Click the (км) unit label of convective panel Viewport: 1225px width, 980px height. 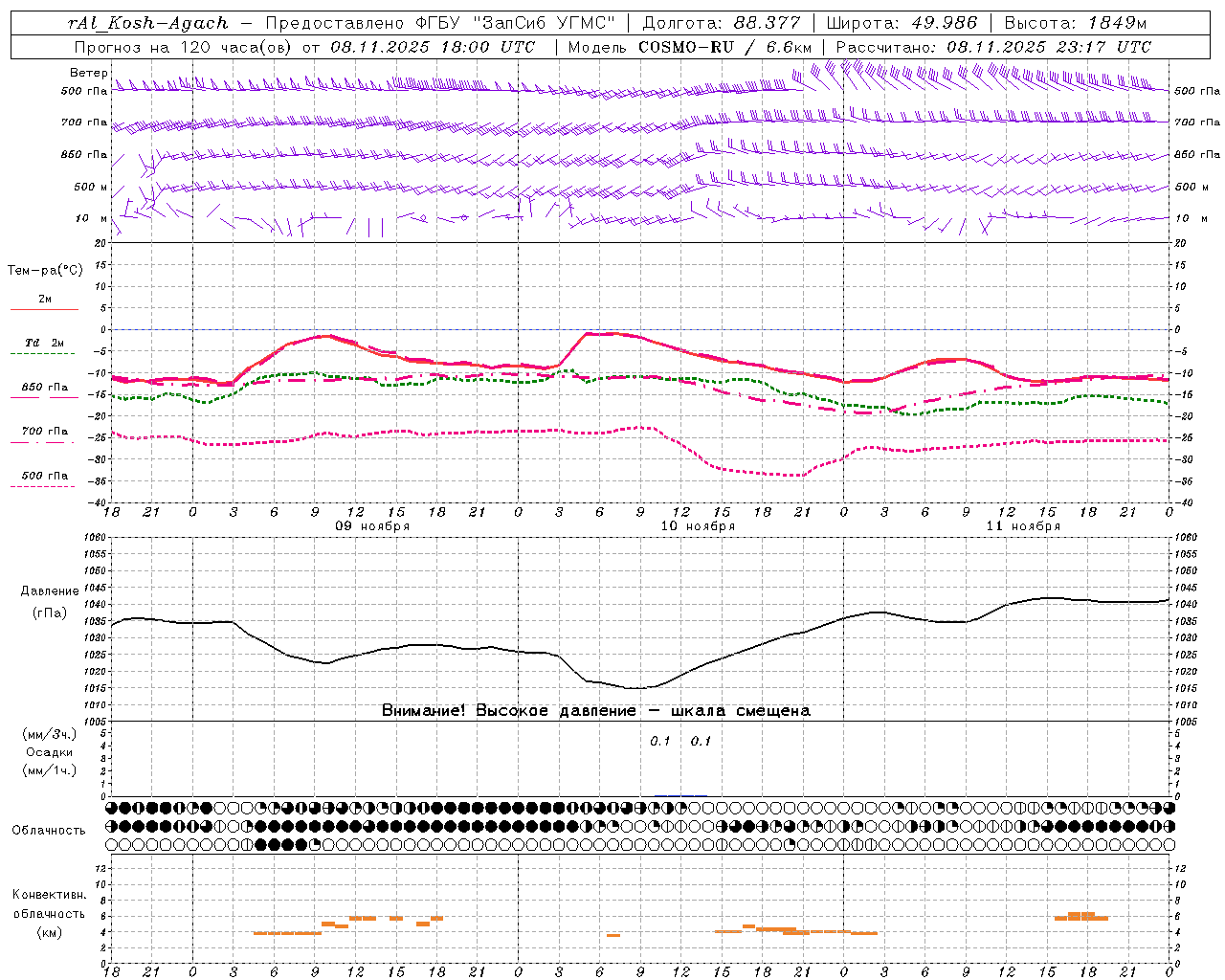[x=49, y=932]
